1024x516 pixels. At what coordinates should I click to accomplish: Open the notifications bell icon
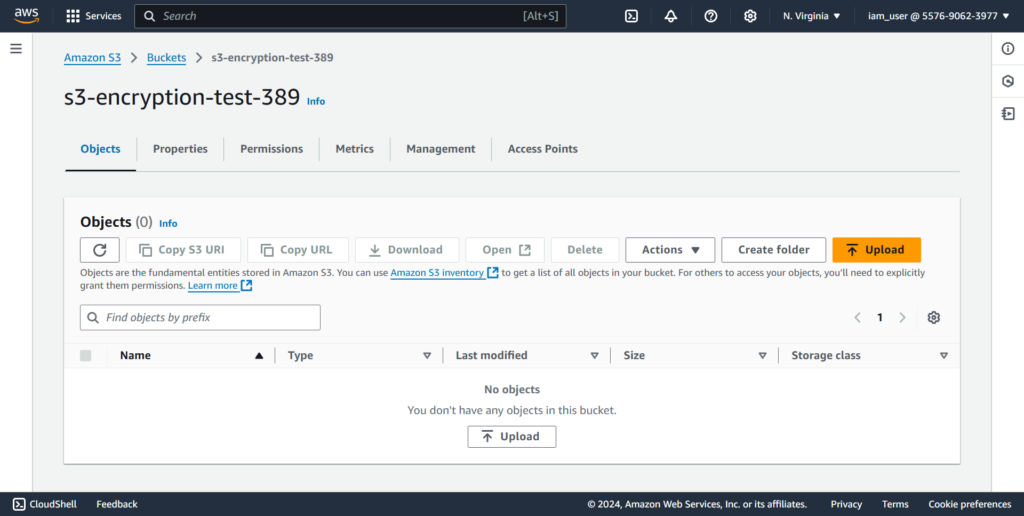pyautogui.click(x=670, y=16)
